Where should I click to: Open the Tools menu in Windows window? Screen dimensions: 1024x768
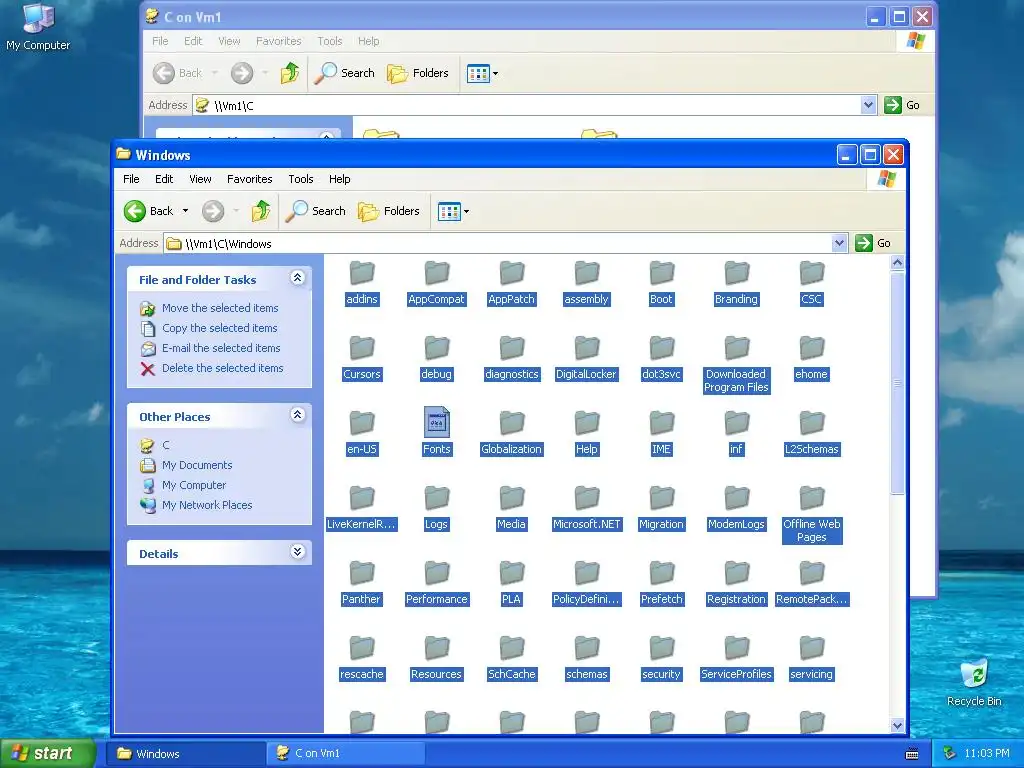tap(301, 179)
